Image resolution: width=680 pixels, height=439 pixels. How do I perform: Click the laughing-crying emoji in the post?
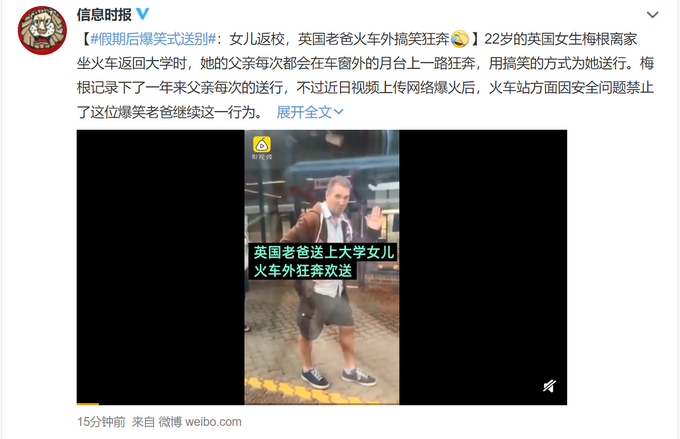pyautogui.click(x=460, y=39)
